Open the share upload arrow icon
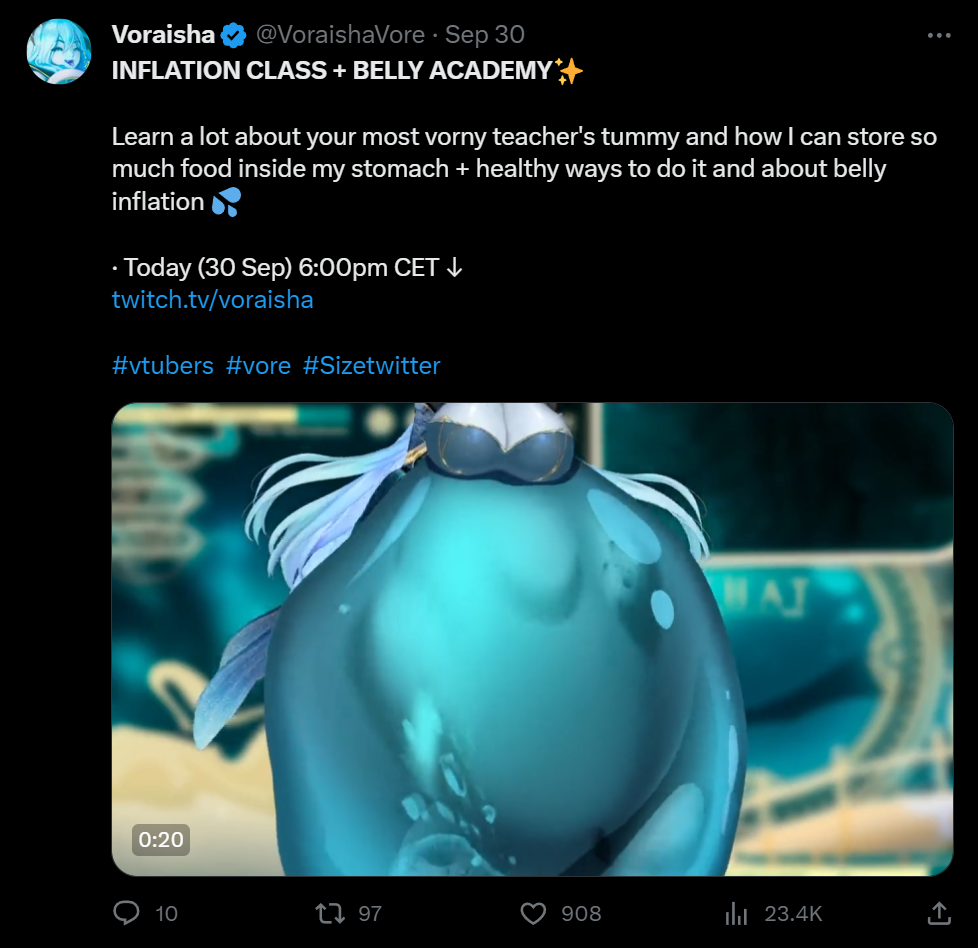The height and width of the screenshot is (948, 978). click(x=939, y=913)
